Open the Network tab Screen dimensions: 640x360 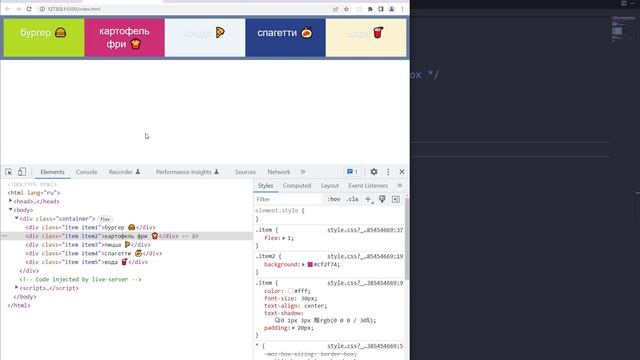click(x=279, y=172)
